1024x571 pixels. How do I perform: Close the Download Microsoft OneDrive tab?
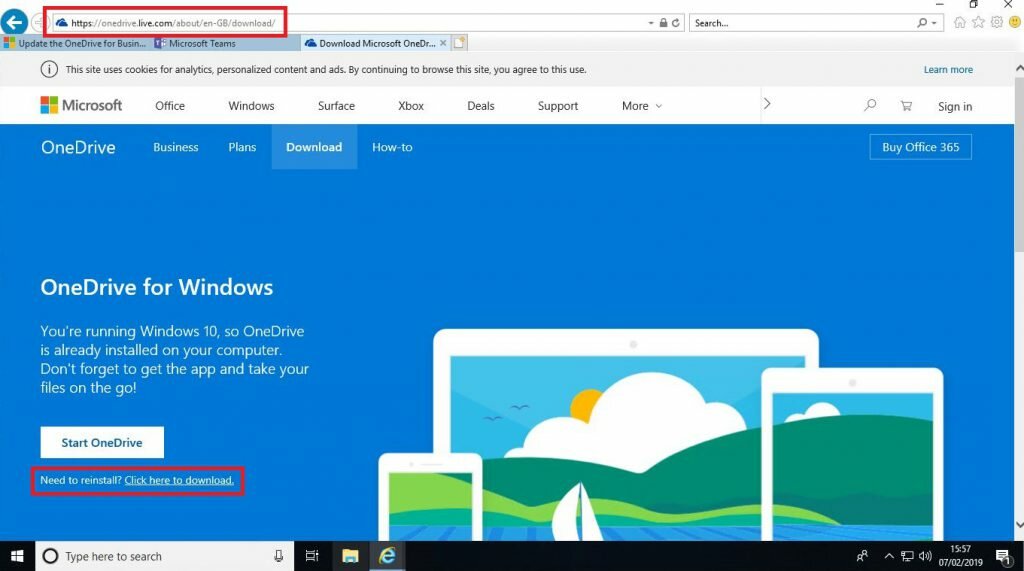click(x=443, y=43)
